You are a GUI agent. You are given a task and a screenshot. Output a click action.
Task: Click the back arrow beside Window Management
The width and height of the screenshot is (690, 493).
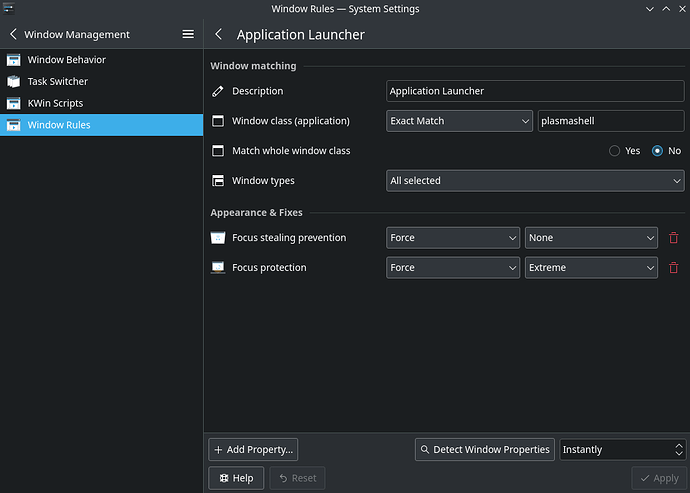13,34
